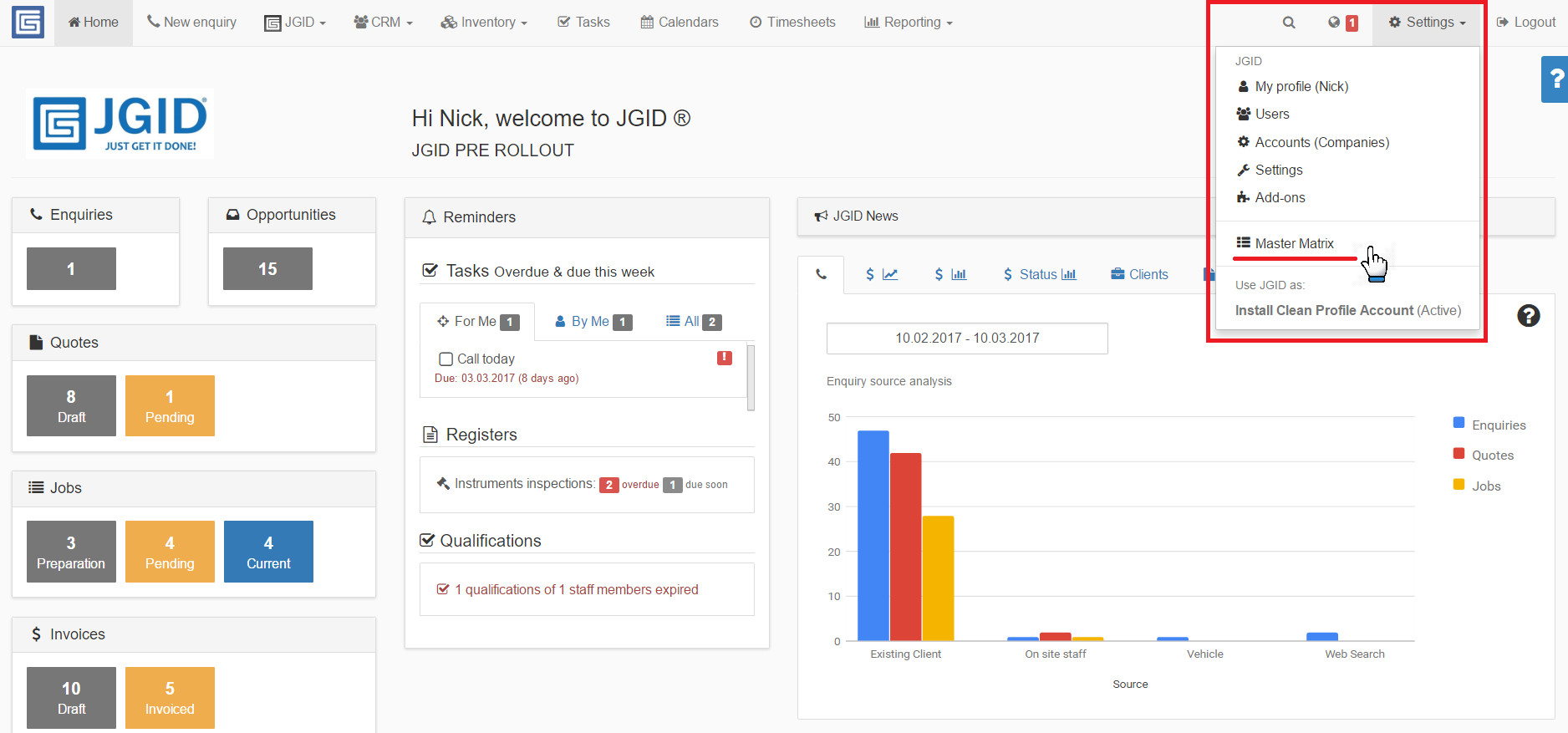Select the phone icon chart tab

point(821,274)
